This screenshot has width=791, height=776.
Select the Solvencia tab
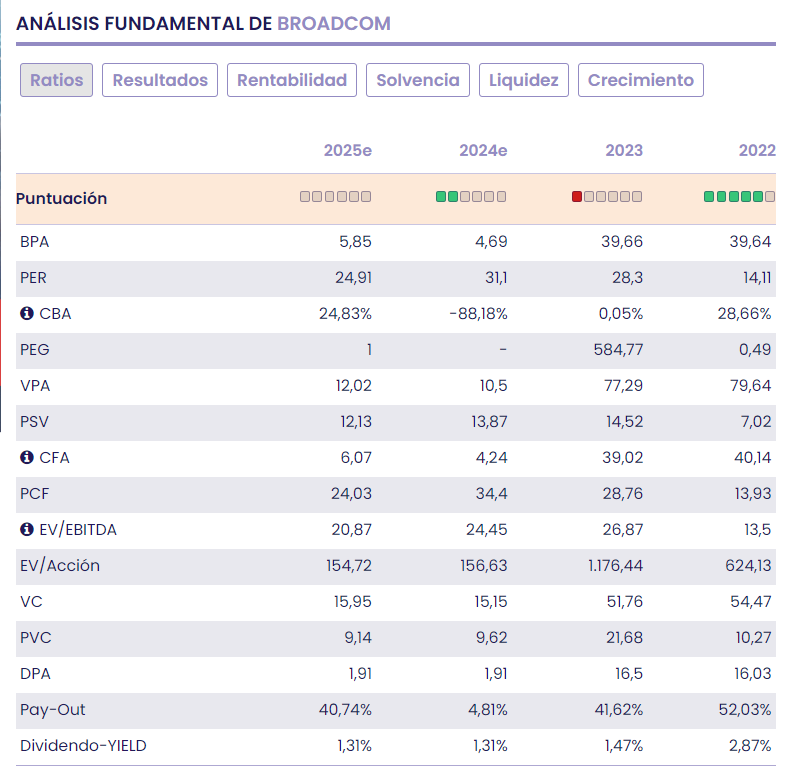point(418,80)
